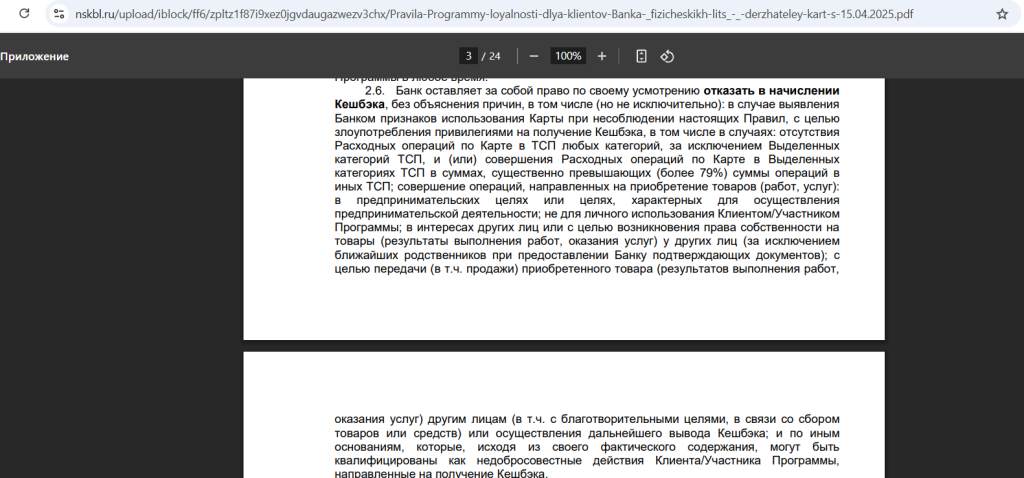Click the line starting "оказания услуг)" on next page
Screen dimensions: 1024x478
pos(587,418)
